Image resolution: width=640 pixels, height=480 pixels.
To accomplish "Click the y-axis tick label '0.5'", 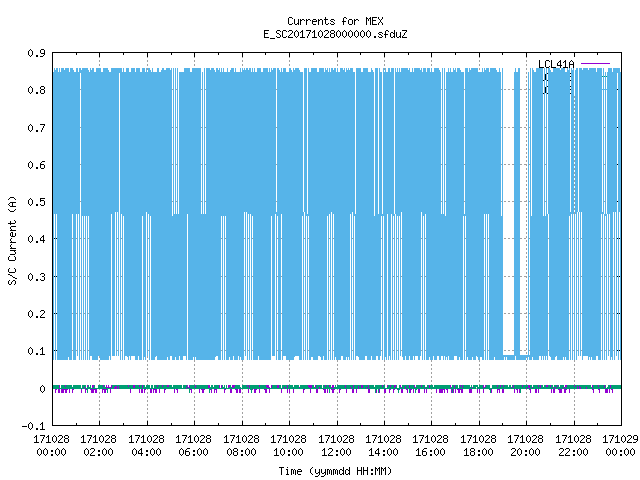I will click(x=36, y=202).
